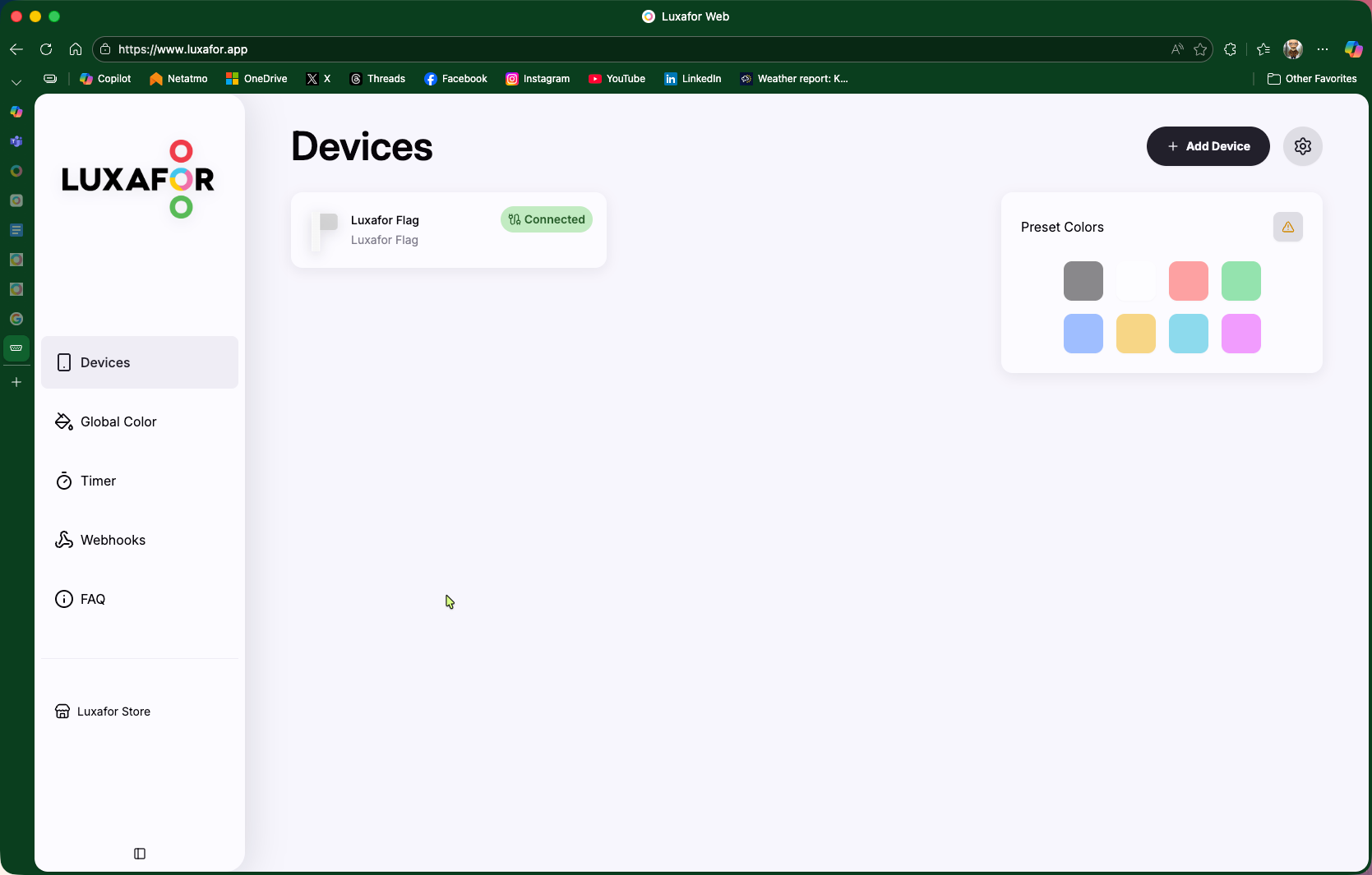
Task: Open the Timer section
Action: click(98, 481)
